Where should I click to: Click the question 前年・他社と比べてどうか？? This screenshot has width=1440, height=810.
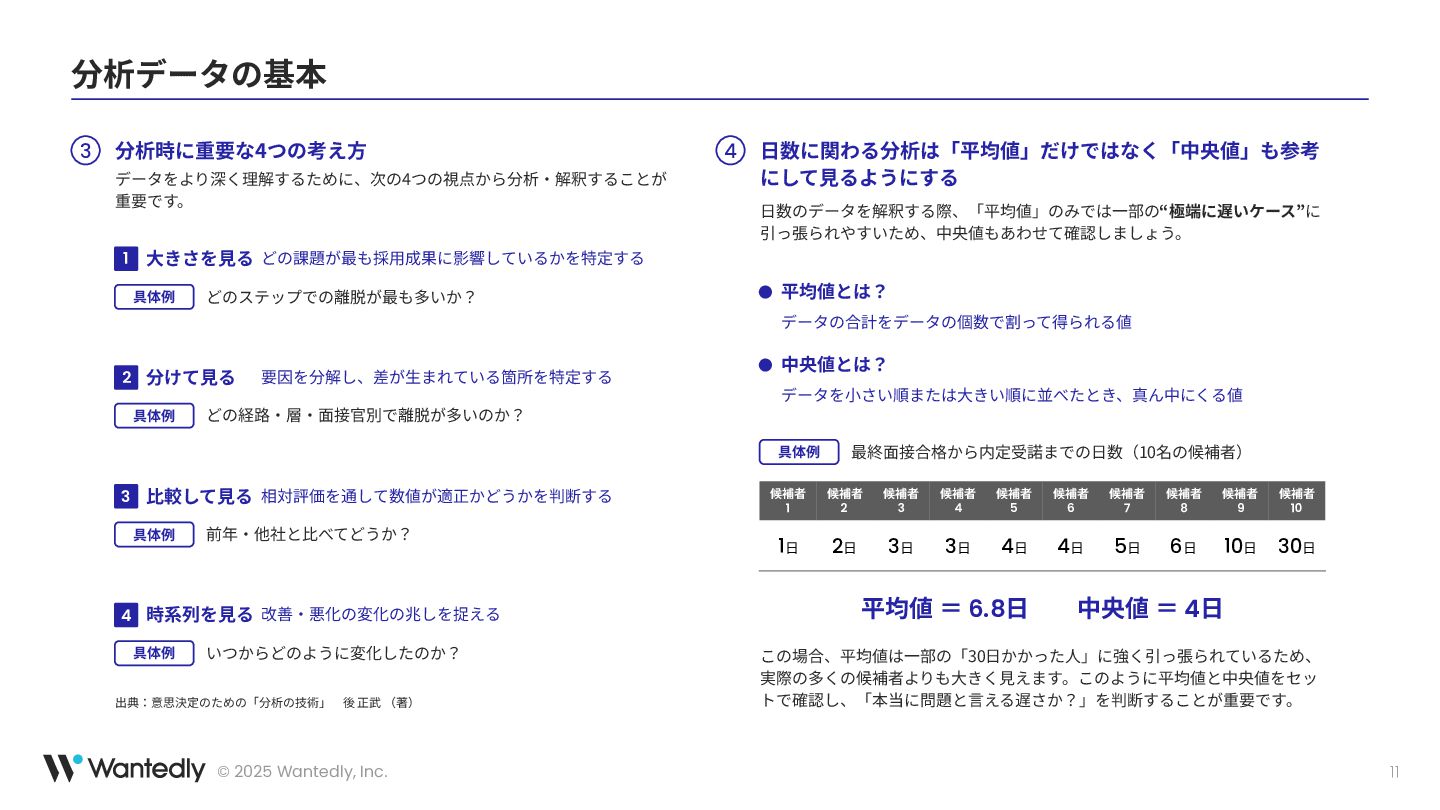pyautogui.click(x=309, y=535)
